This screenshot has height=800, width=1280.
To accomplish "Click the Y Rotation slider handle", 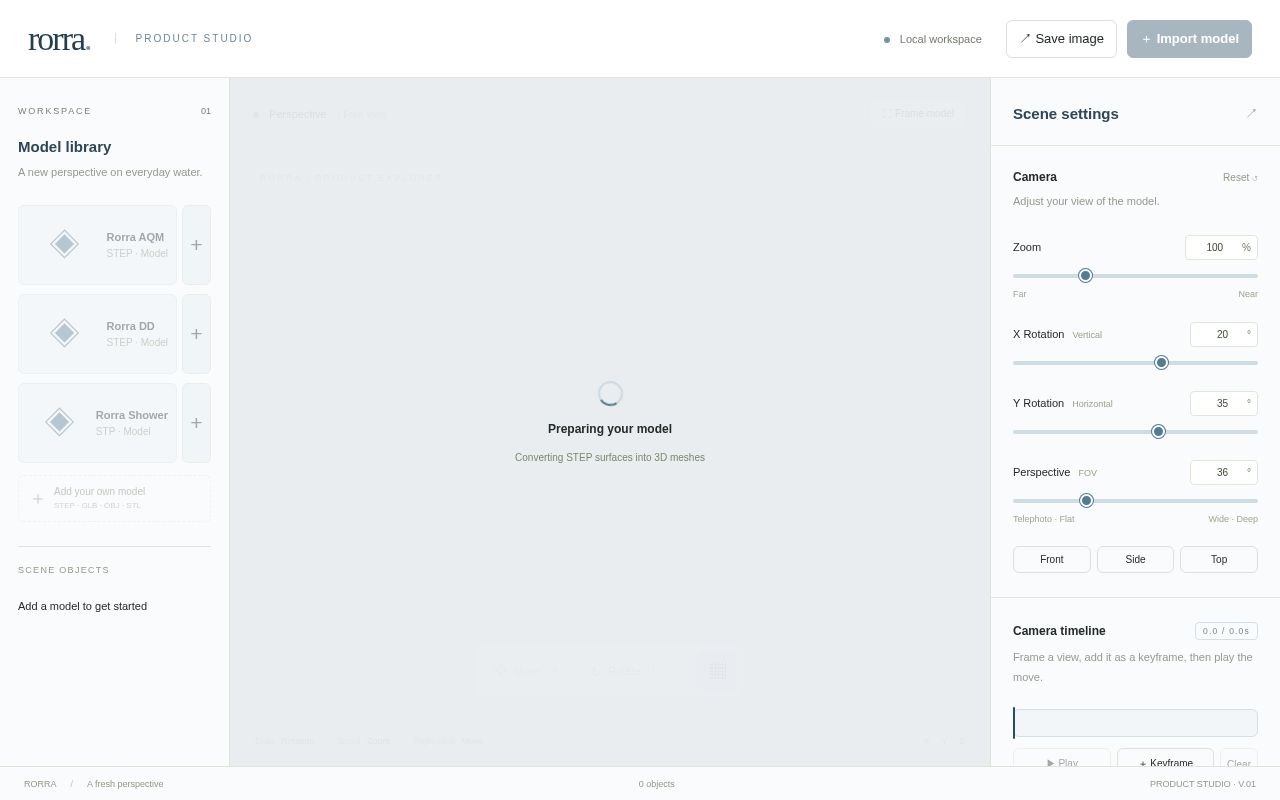I will [x=1158, y=432].
